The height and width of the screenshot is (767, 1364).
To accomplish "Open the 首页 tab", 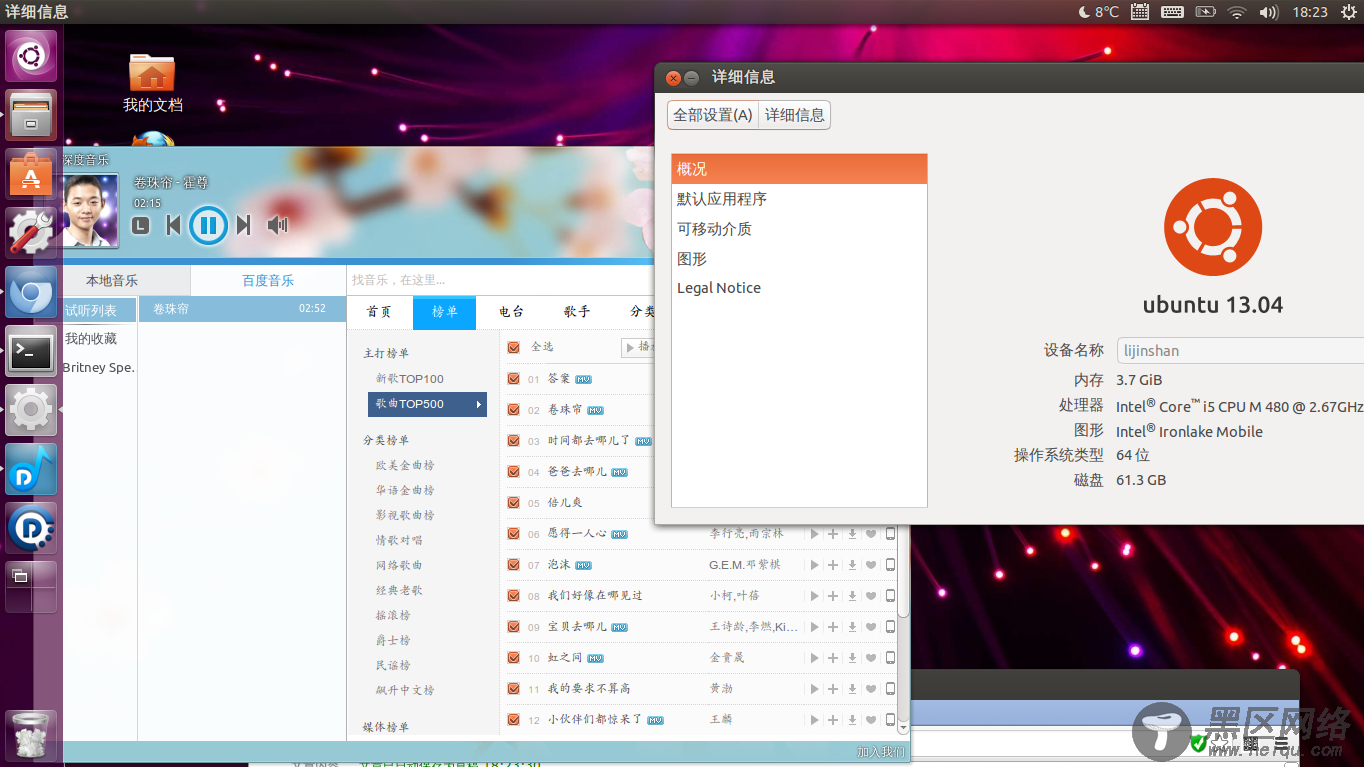I will pos(379,312).
